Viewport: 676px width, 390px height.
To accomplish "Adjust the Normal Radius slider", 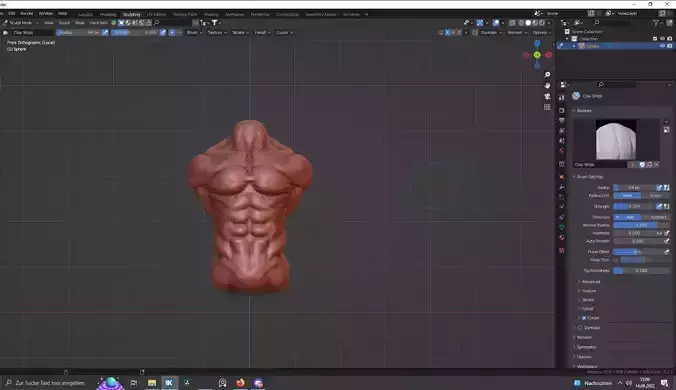I will pyautogui.click(x=641, y=225).
